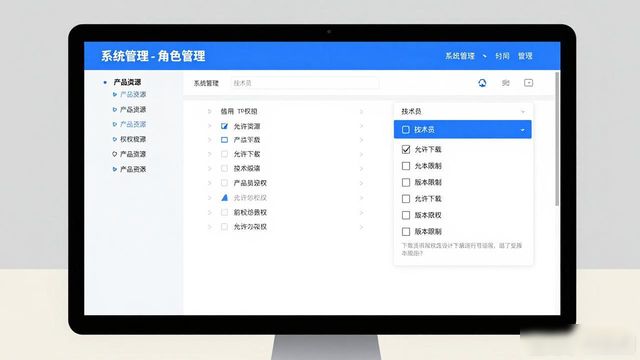This screenshot has height=360, width=640.
Task: Check the unticked 允许下载 in the dropdown panel
Action: click(406, 199)
